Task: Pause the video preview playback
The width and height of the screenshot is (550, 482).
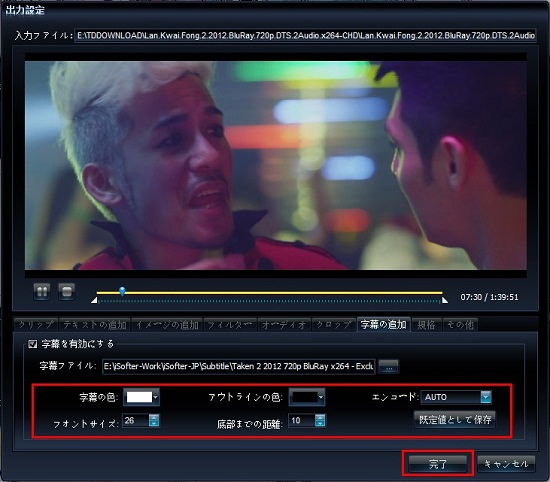Action: [x=42, y=292]
